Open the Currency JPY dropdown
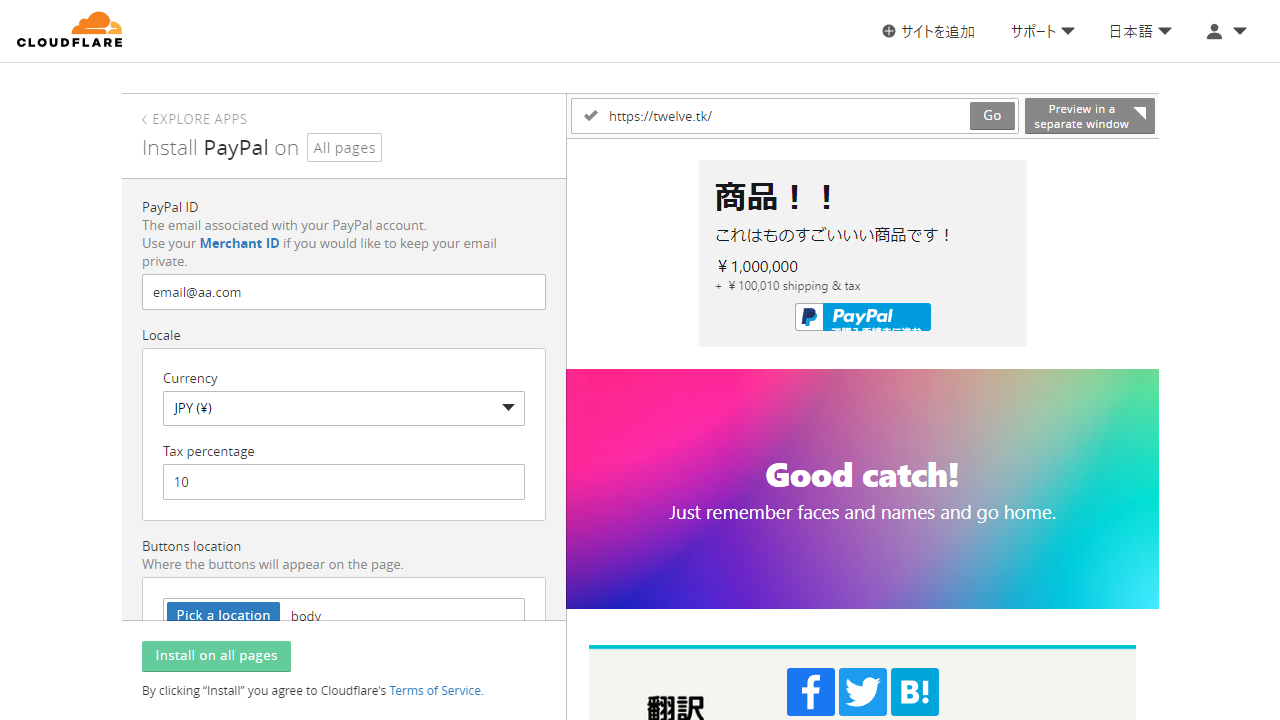 coord(343,408)
